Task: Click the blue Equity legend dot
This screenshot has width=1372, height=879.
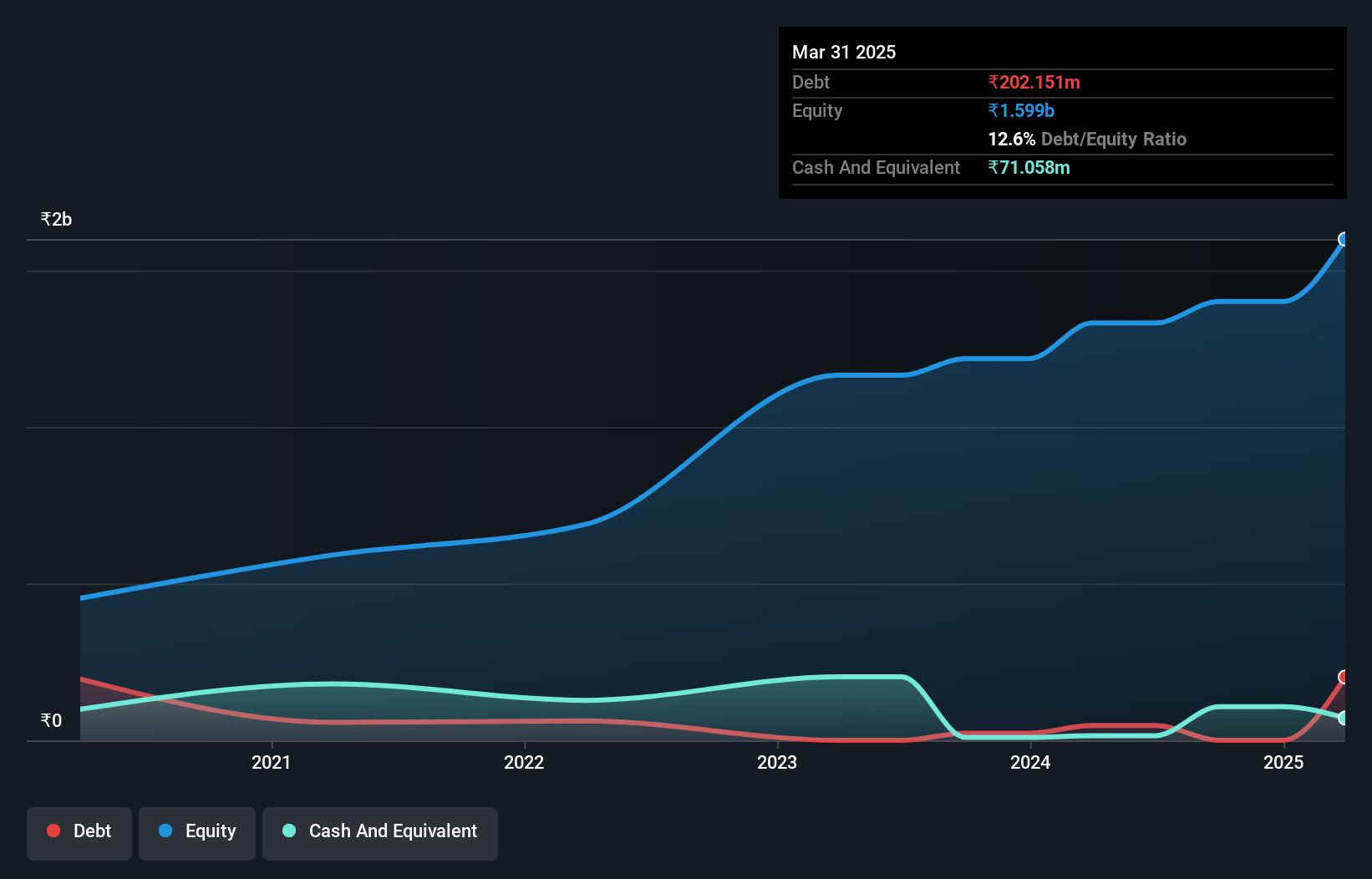Action: [x=165, y=831]
